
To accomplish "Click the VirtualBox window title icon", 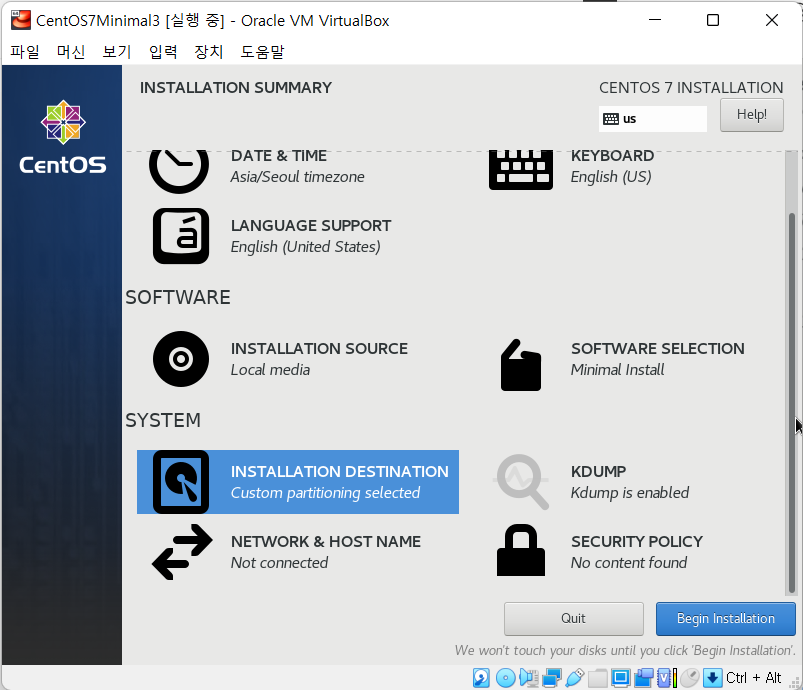I will pyautogui.click(x=20, y=20).
